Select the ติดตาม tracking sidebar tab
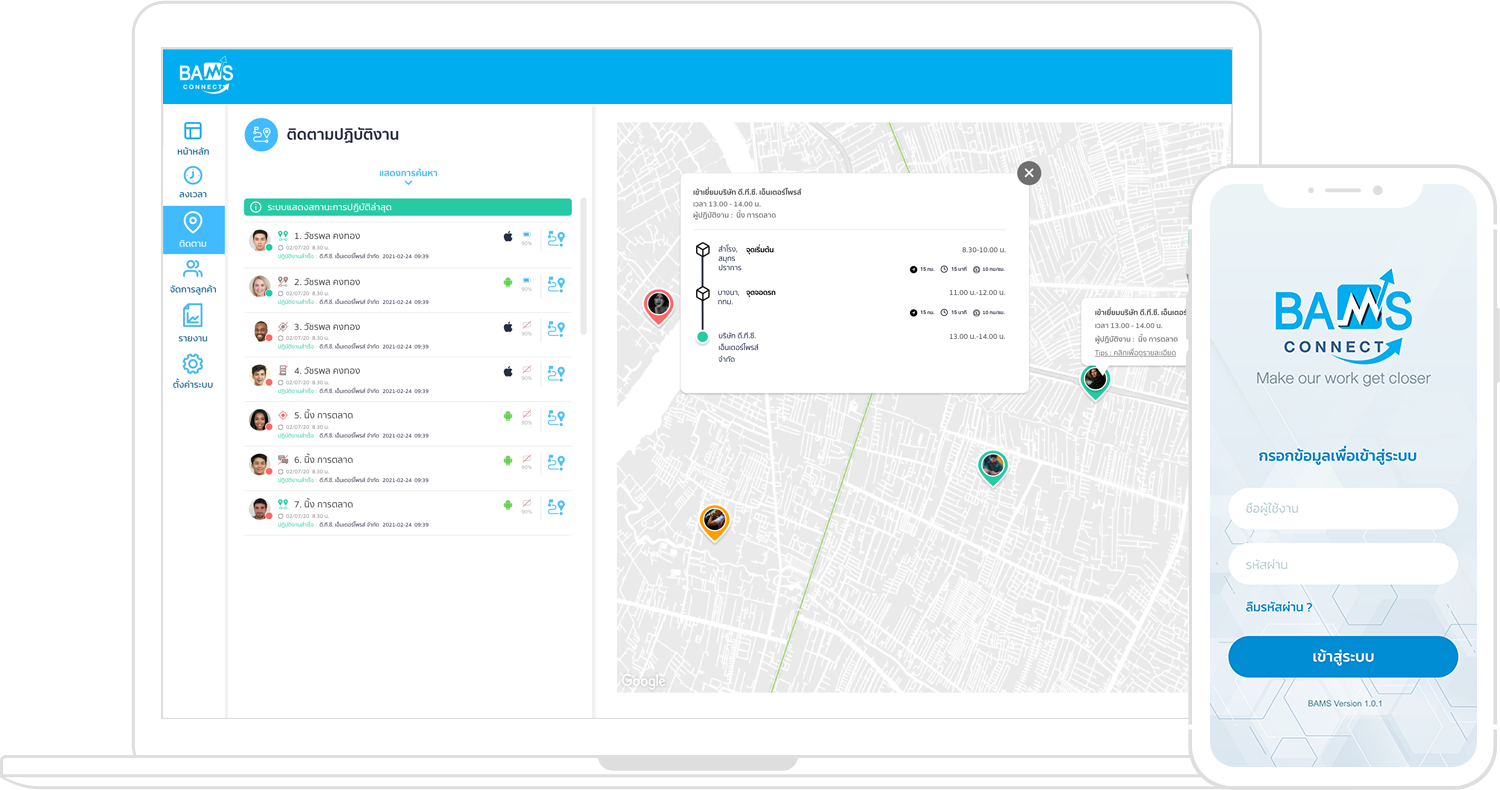 (x=193, y=229)
